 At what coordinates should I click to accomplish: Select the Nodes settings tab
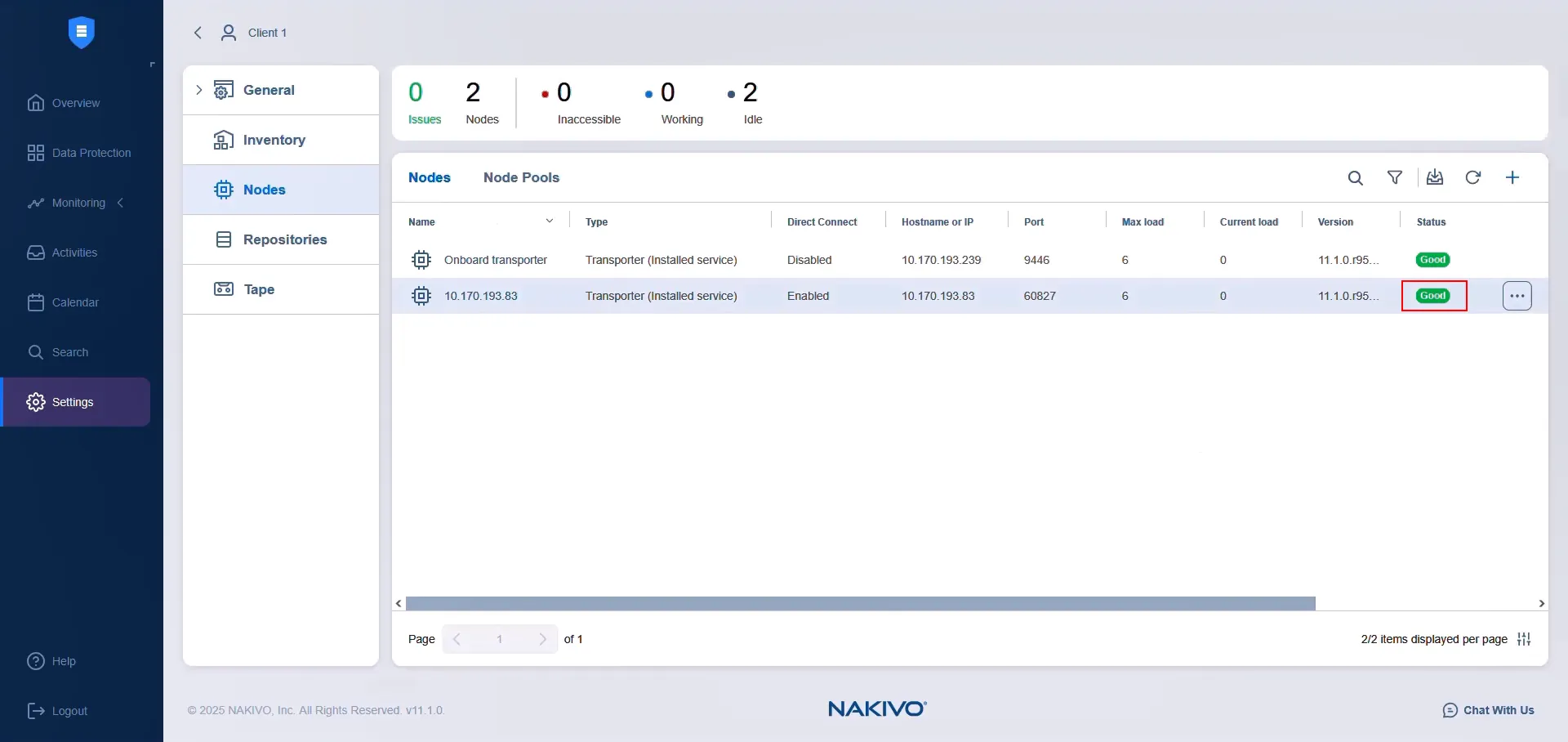(281, 190)
